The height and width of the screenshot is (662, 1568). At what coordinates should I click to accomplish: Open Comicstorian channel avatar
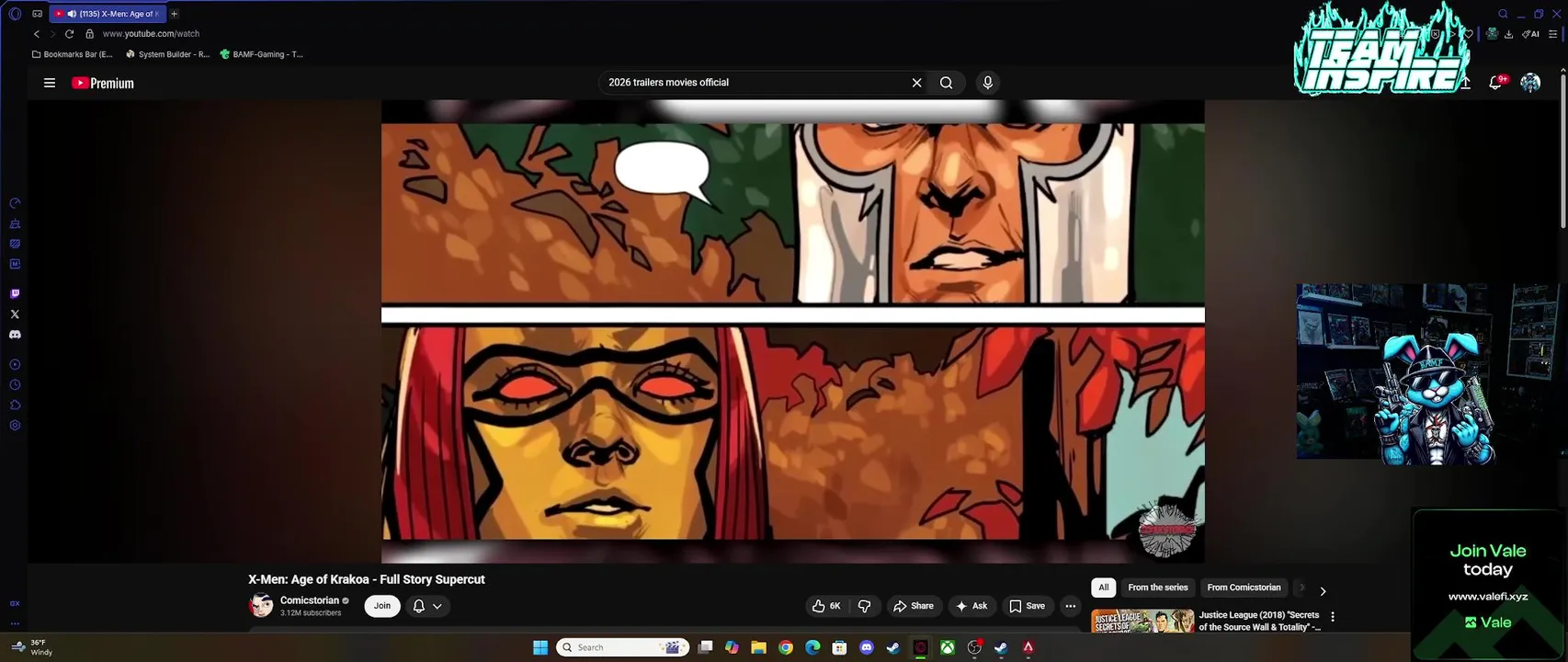coord(261,605)
